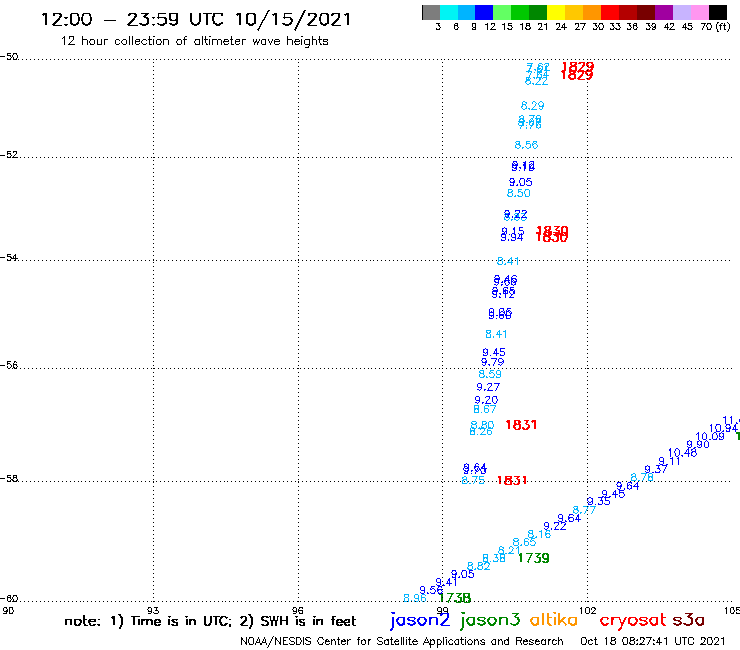Image resolution: width=740 pixels, height=650 pixels.
Task: Click the wave height value '10.09'
Action: click(710, 436)
